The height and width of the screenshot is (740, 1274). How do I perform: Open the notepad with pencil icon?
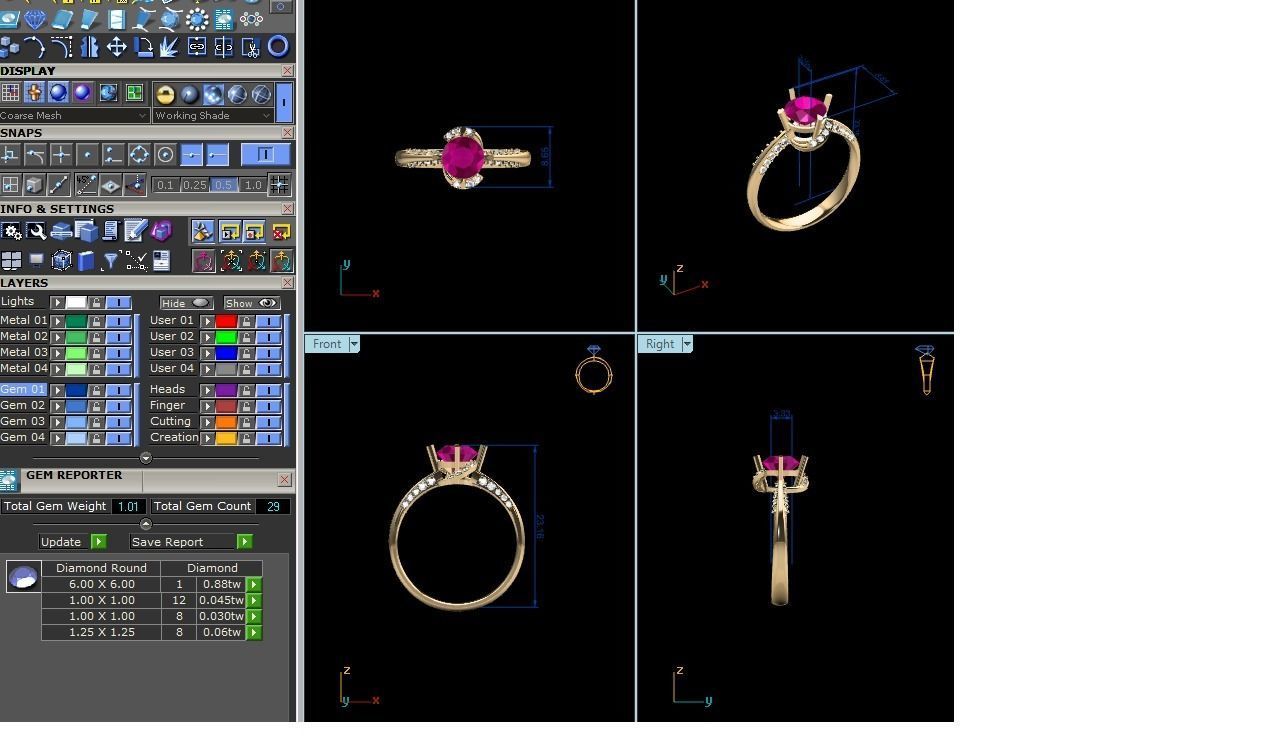pyautogui.click(x=136, y=231)
